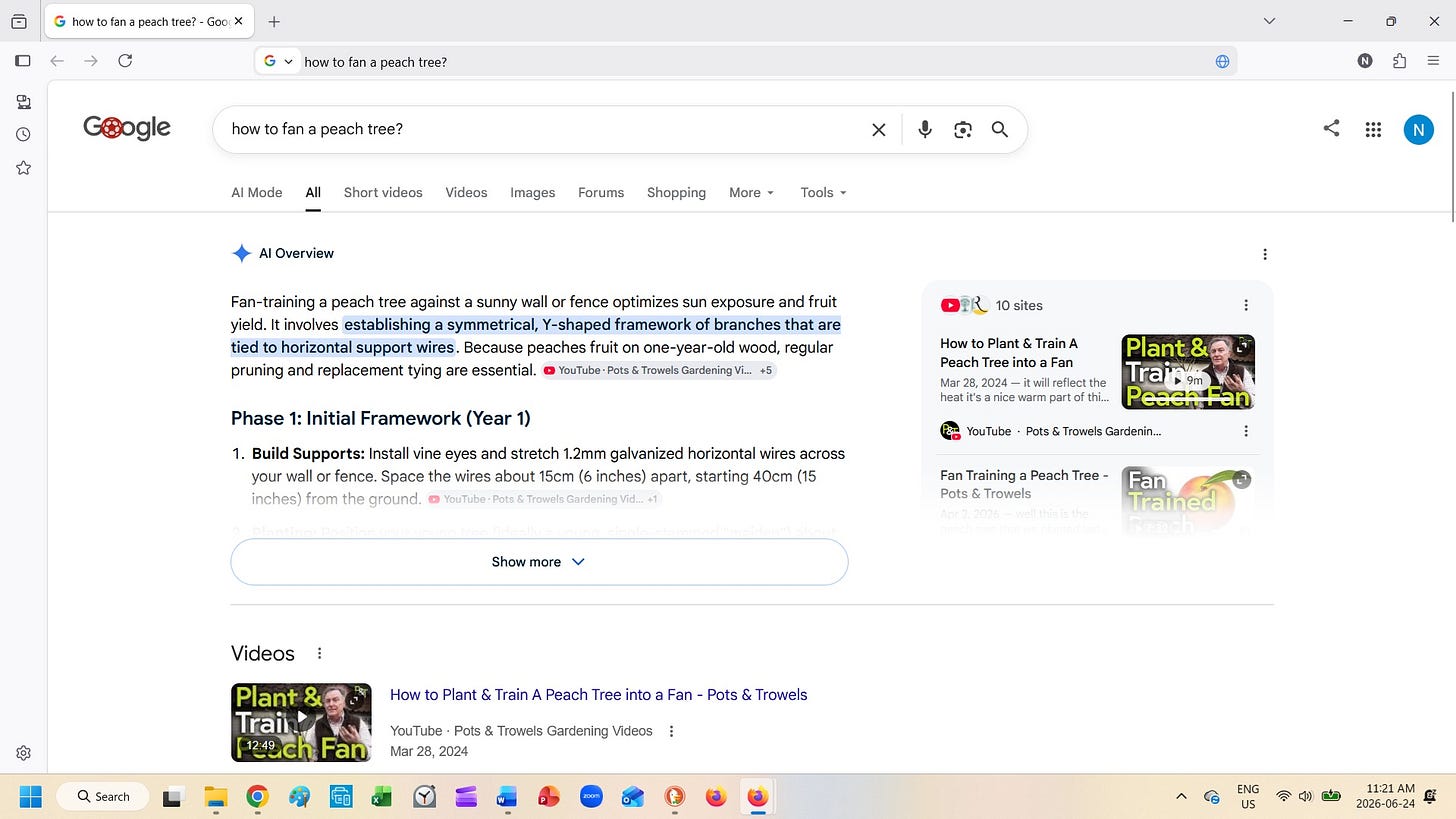Open the AI Overview three-dot options
This screenshot has height=819, width=1456.
pyautogui.click(x=1265, y=254)
